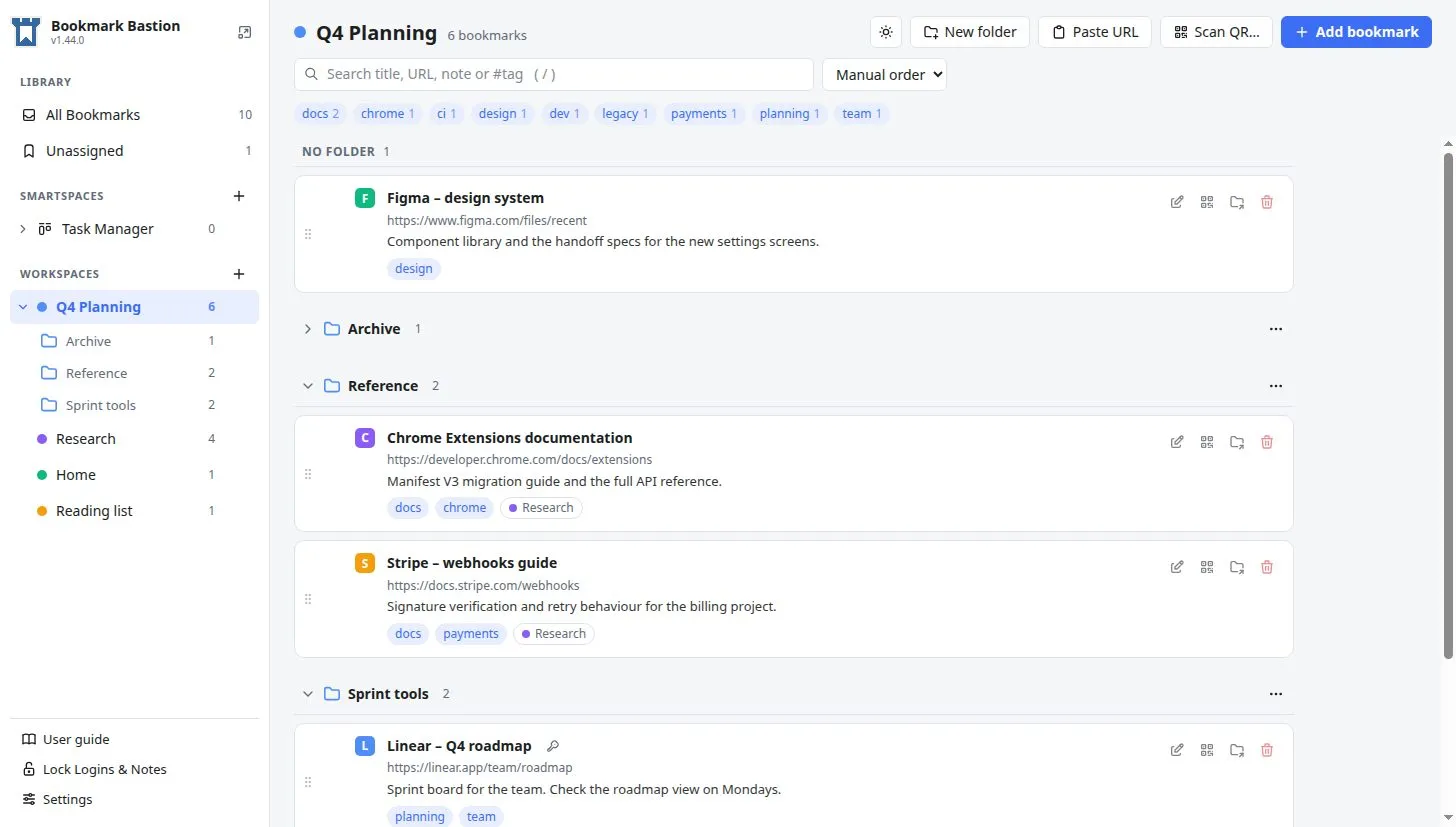Open All Bookmarks in the library
Screen dimensions: 1456x827
[x=135, y=115]
